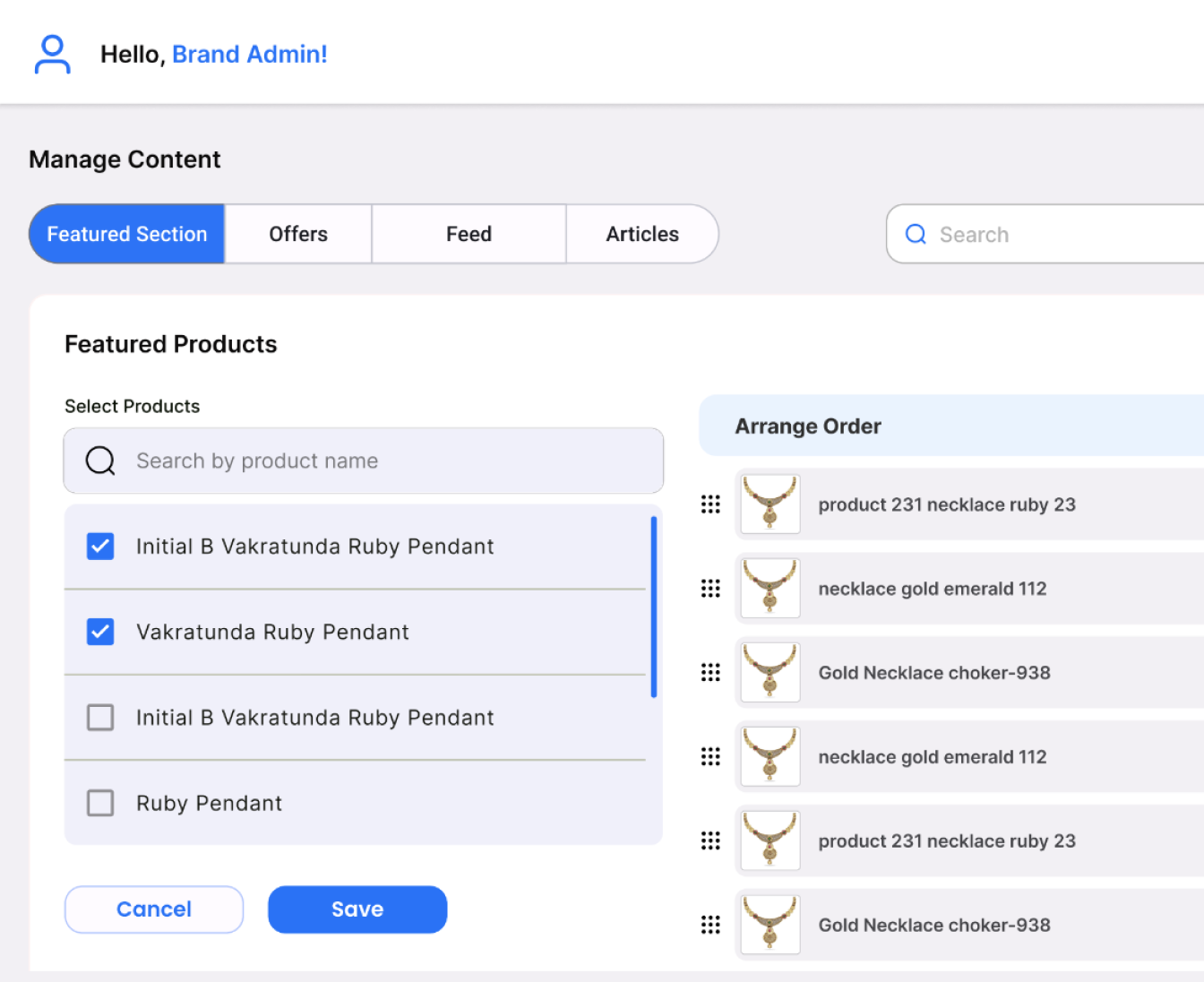Click drag handle of lower necklace gold emerald row

click(710, 757)
